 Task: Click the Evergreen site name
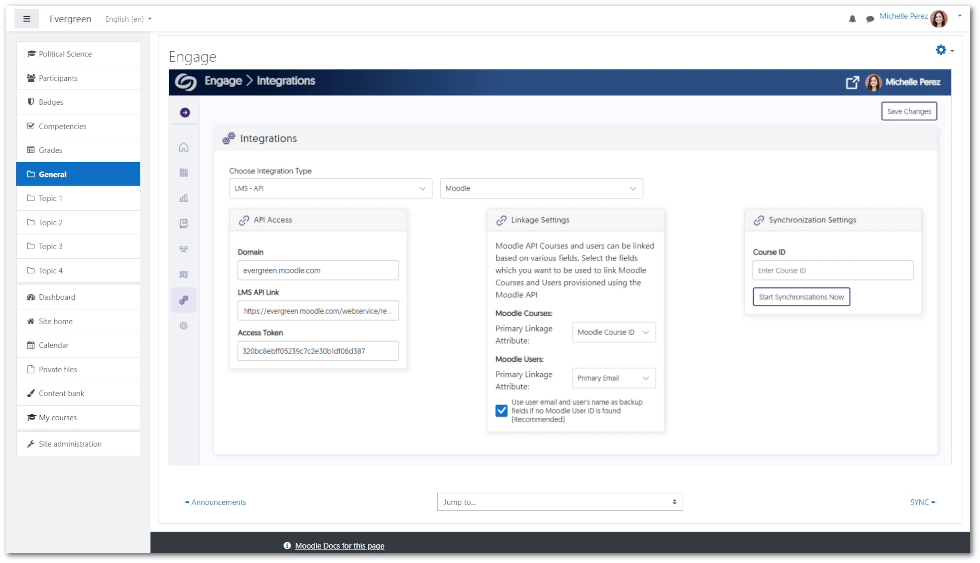[x=70, y=19]
